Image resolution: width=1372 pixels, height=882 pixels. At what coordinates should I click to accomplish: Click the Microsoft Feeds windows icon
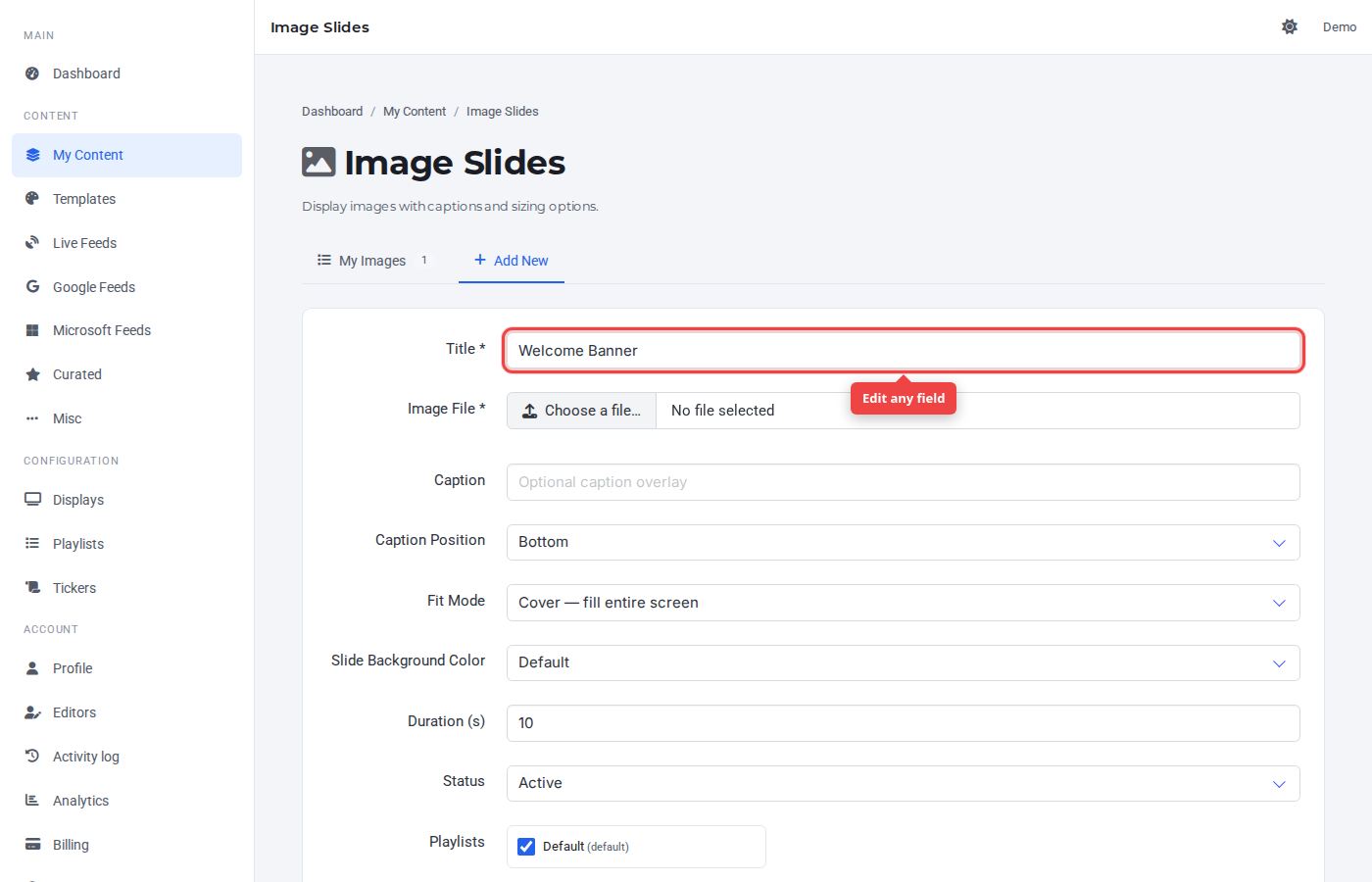tap(32, 330)
